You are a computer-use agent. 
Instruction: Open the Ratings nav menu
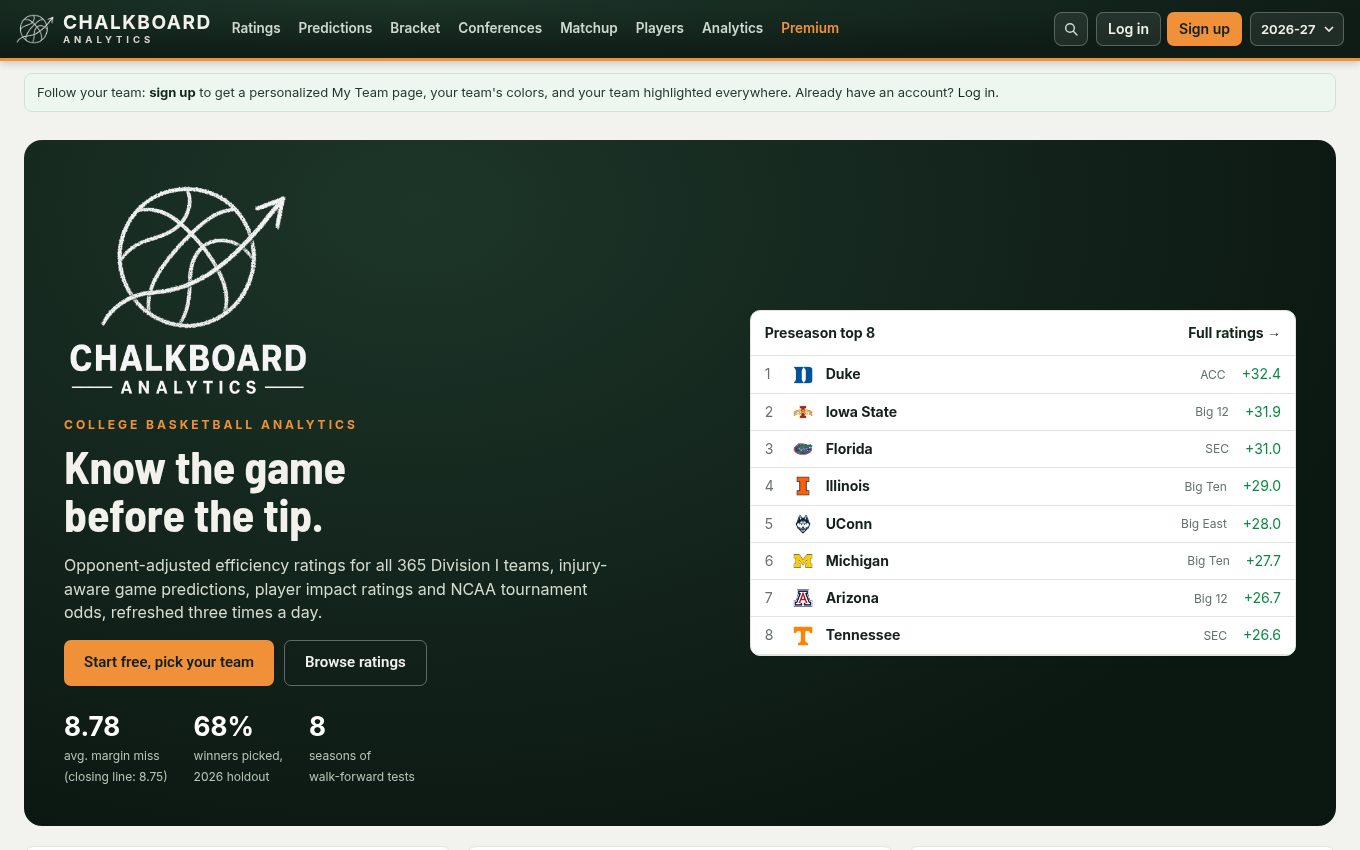click(x=256, y=28)
